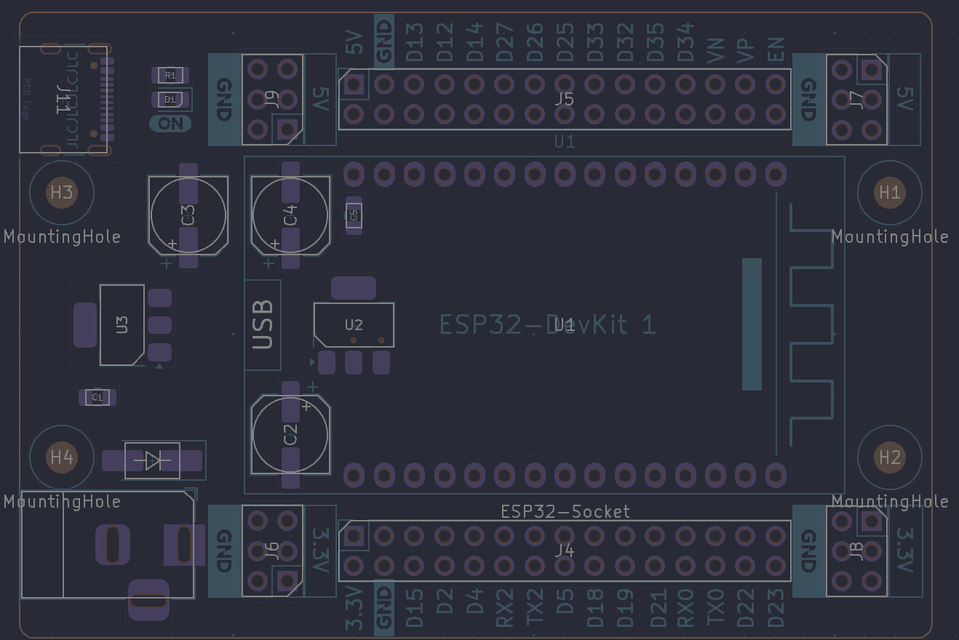The image size is (959, 640).
Task: Click the J9 power header
Action: (273, 99)
